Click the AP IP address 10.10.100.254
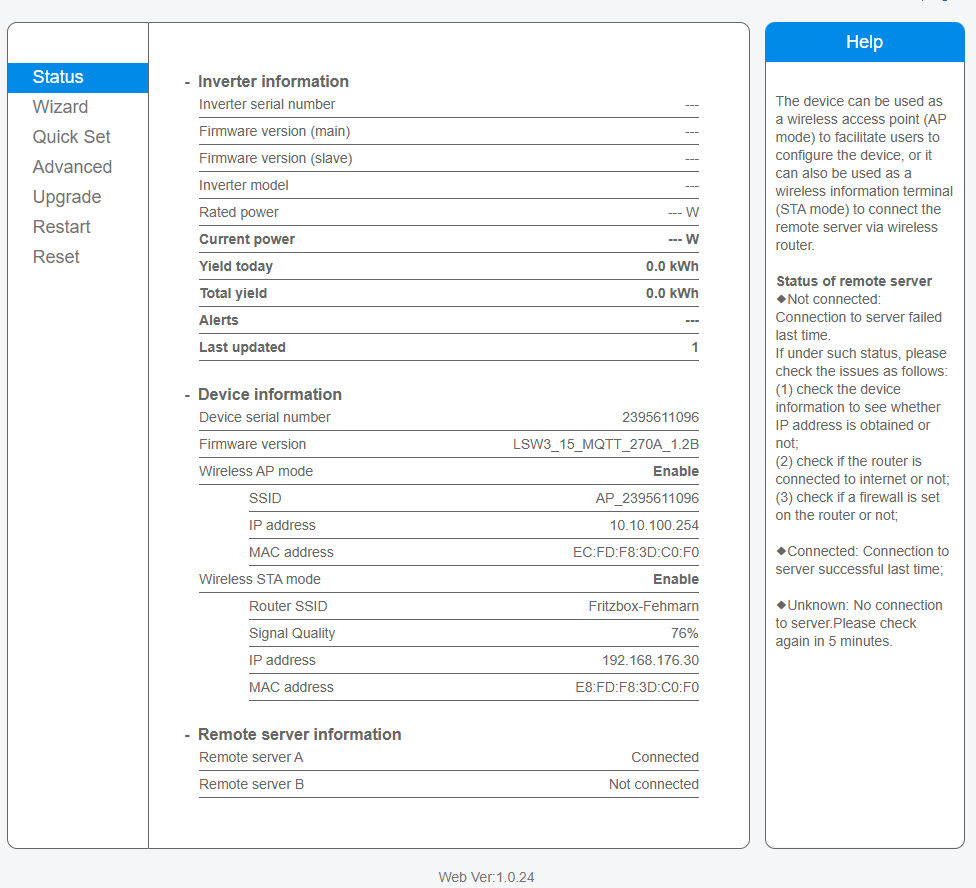Image resolution: width=976 pixels, height=888 pixels. point(654,525)
